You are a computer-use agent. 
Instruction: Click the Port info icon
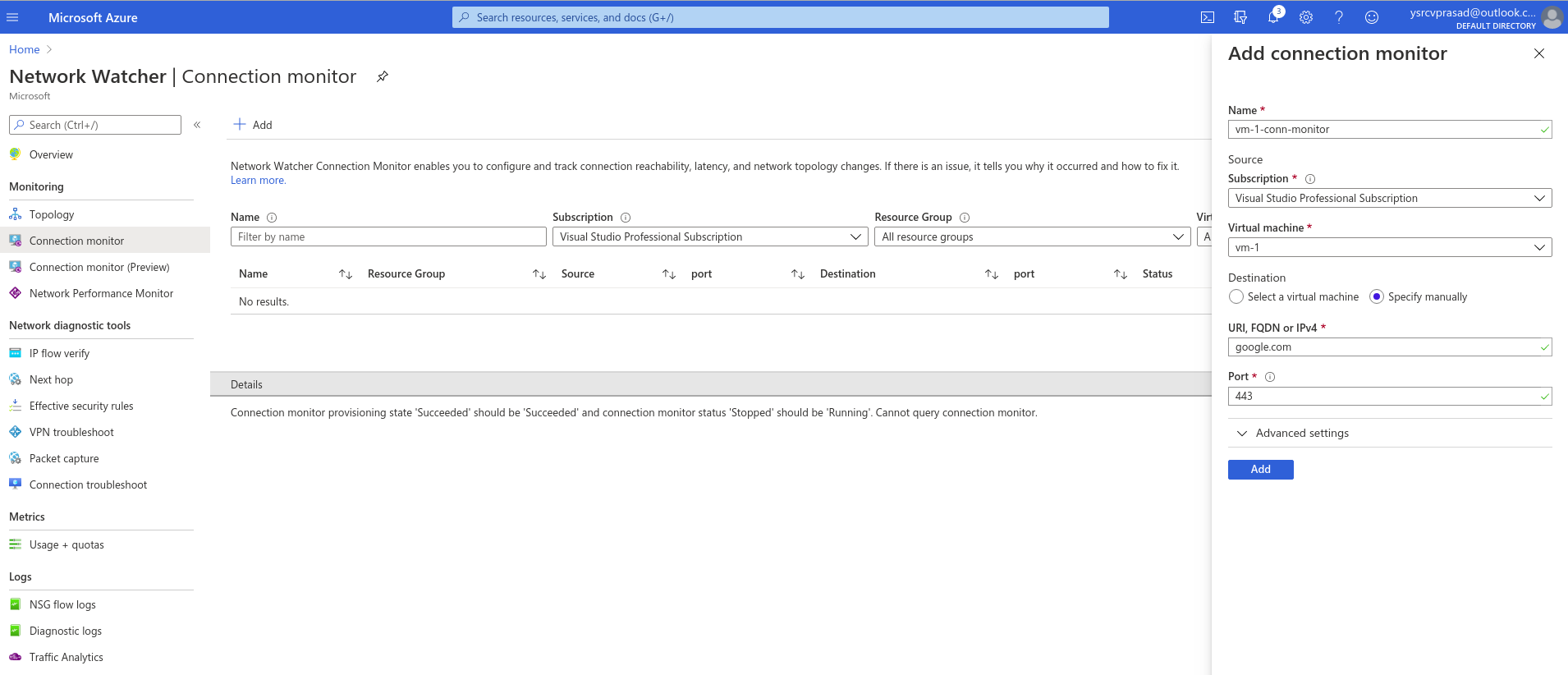(x=1270, y=377)
